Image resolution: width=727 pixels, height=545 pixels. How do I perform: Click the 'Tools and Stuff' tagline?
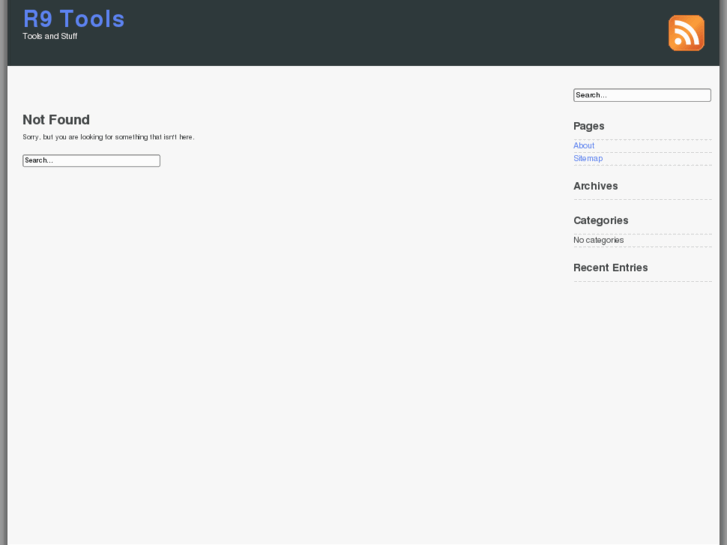(x=50, y=36)
